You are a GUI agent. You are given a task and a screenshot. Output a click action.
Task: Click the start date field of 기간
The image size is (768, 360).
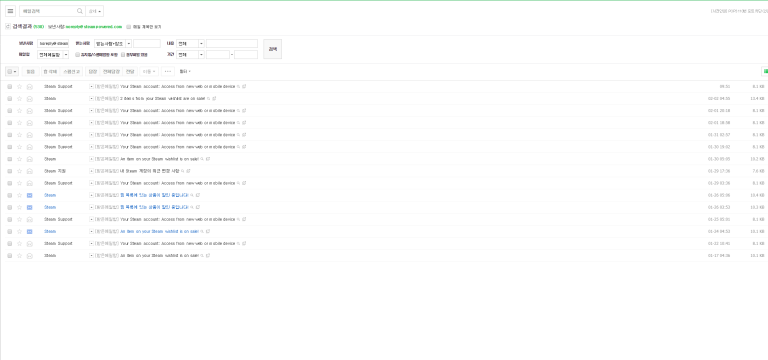(x=218, y=54)
